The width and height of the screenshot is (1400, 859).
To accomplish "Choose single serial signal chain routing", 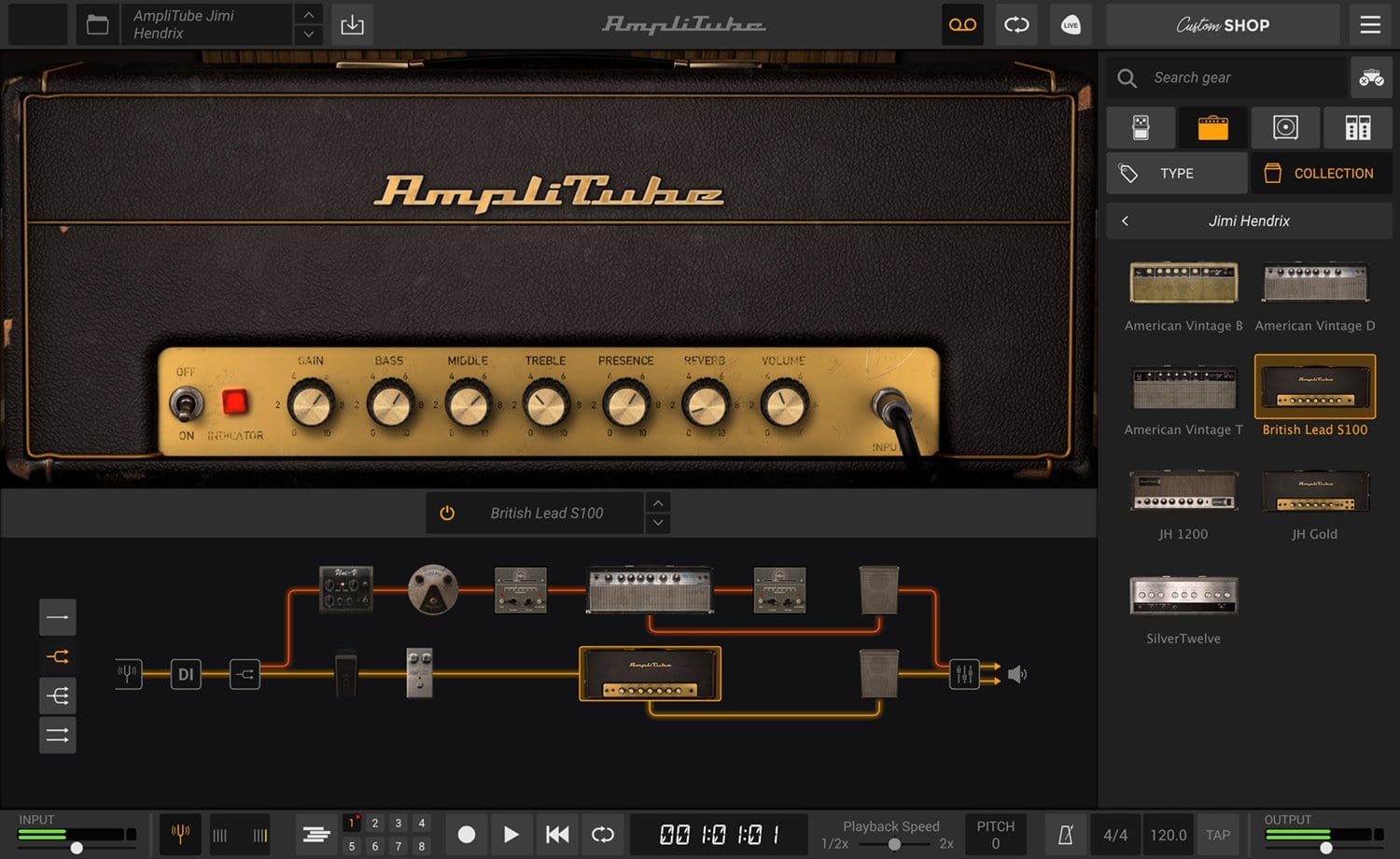I will pyautogui.click(x=58, y=617).
